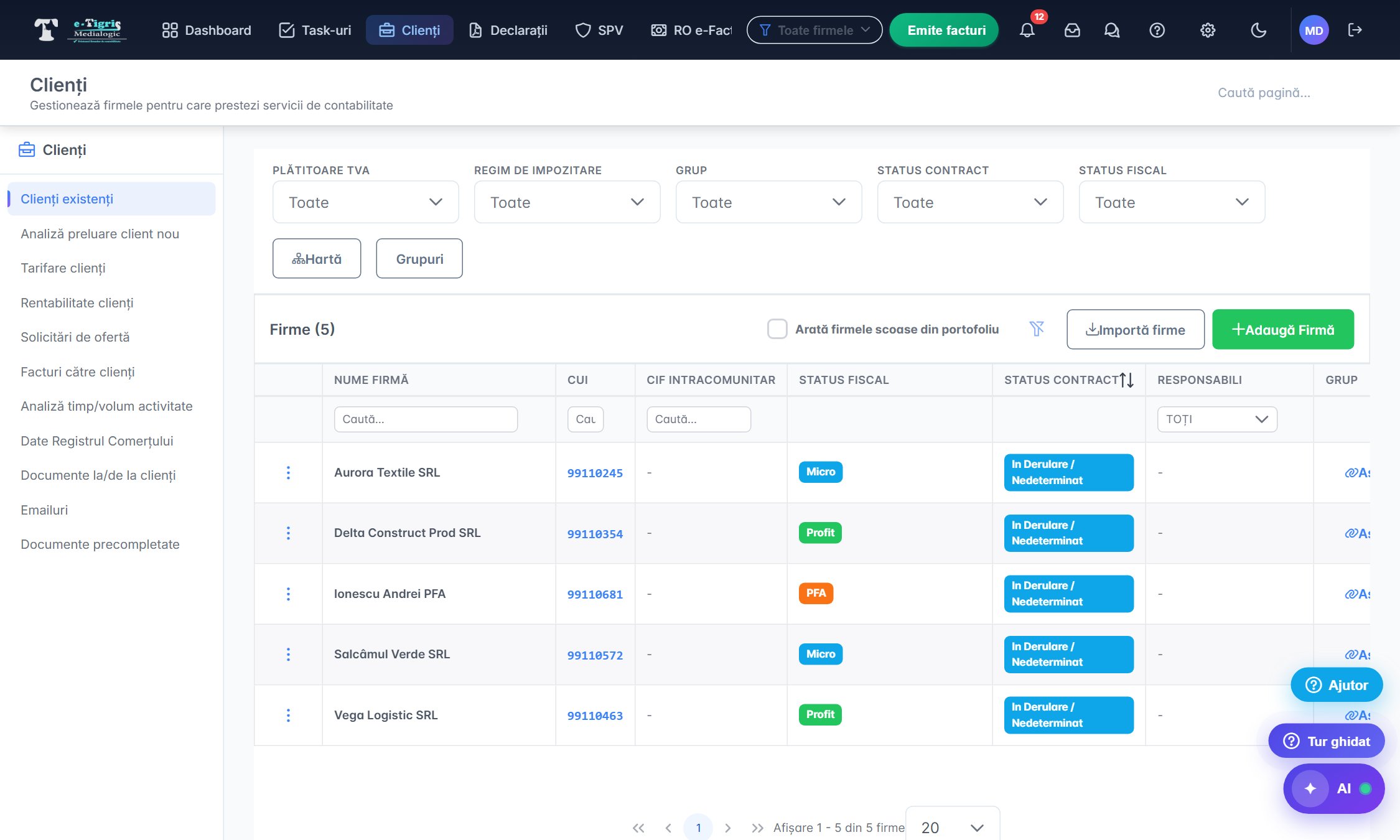The height and width of the screenshot is (840, 1400).
Task: Change page size dropdown showing 20
Action: coord(953,827)
